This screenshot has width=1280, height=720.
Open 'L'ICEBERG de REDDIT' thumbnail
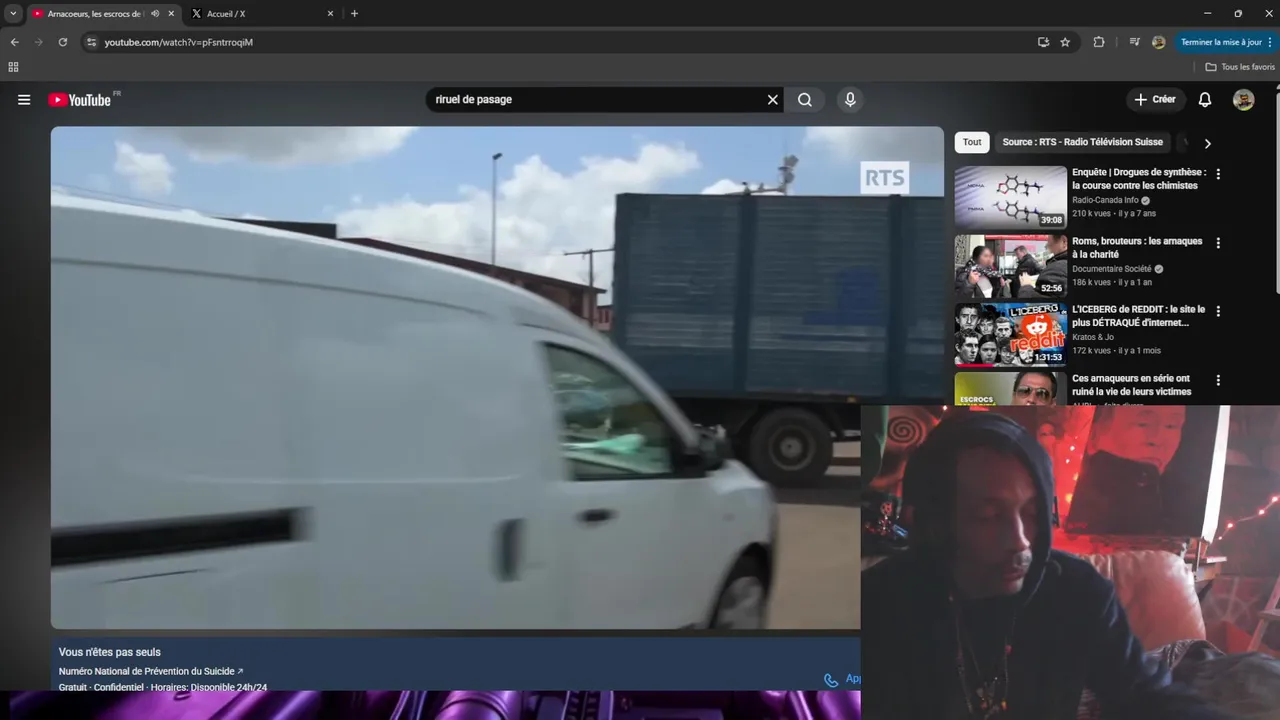click(1010, 334)
